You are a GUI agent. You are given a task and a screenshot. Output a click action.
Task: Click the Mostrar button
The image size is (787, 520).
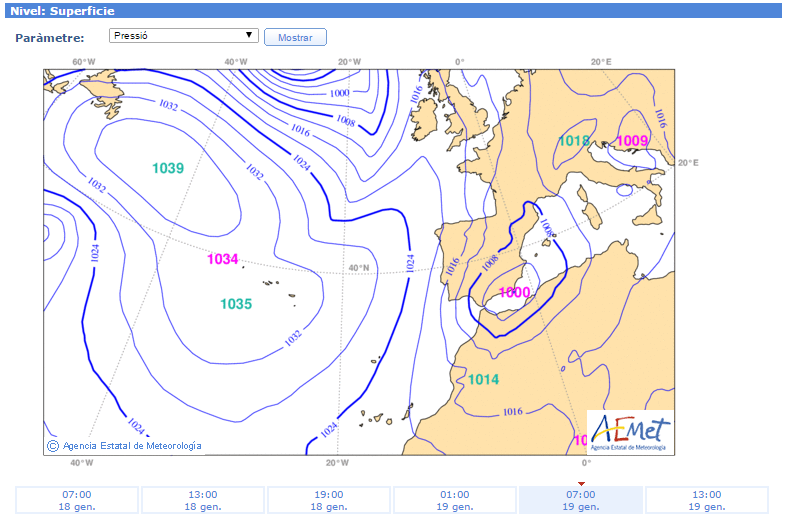tap(295, 37)
